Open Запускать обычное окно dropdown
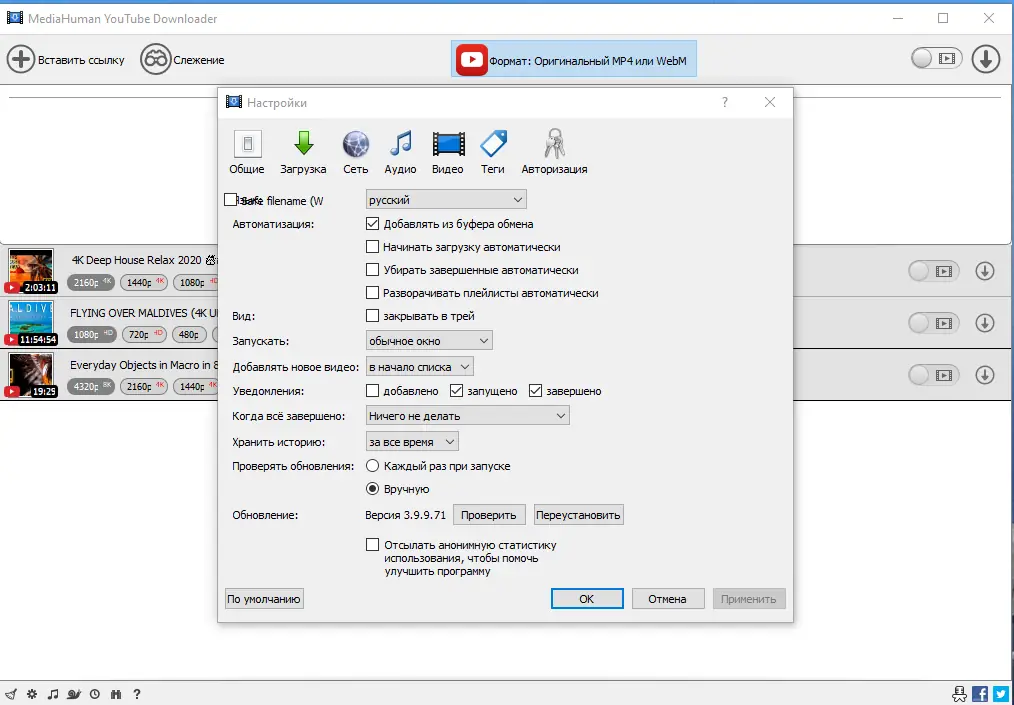1014x705 pixels. [x=429, y=340]
